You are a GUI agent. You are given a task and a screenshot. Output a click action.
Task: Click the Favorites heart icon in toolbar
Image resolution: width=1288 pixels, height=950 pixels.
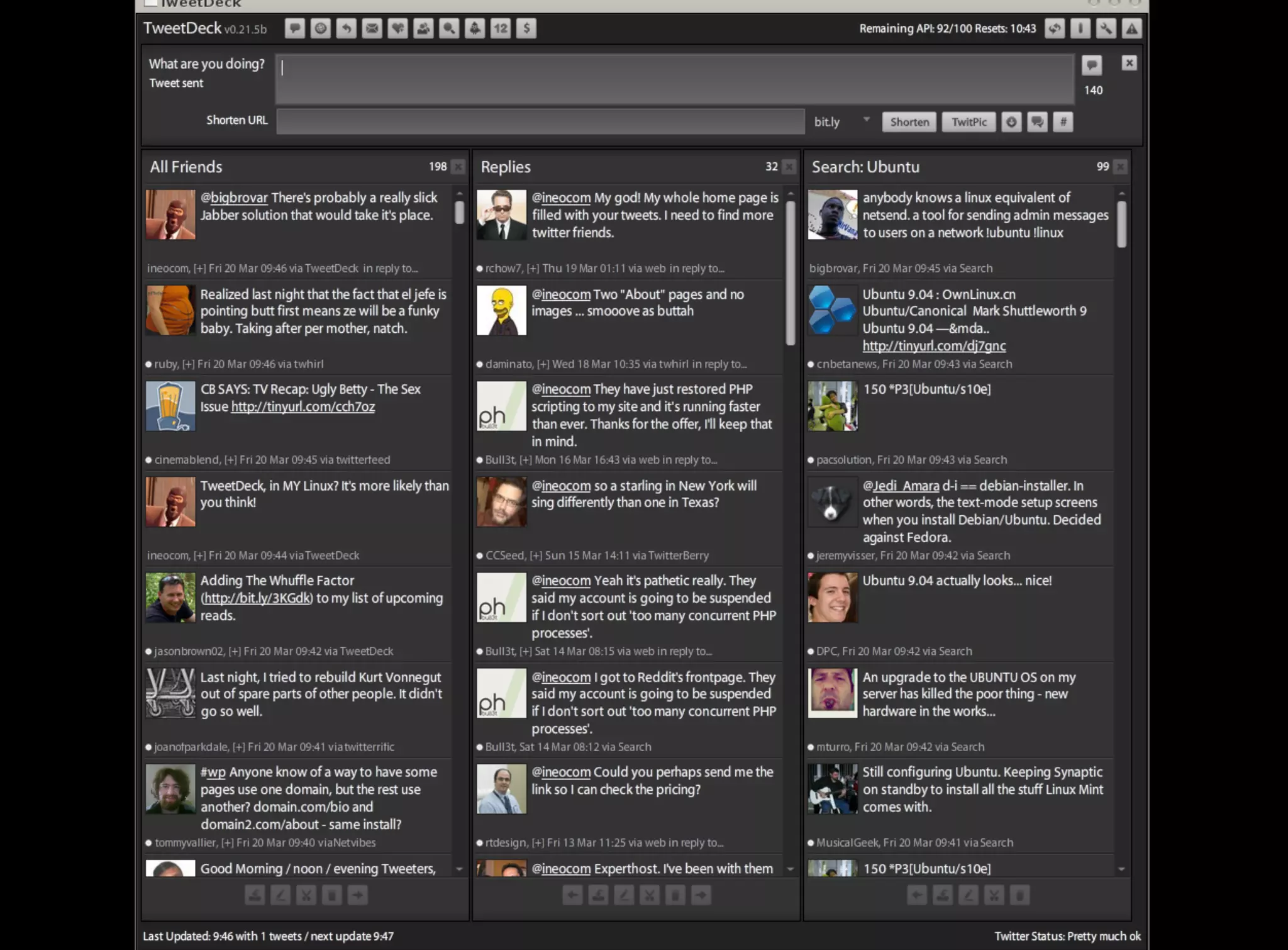[x=397, y=28]
